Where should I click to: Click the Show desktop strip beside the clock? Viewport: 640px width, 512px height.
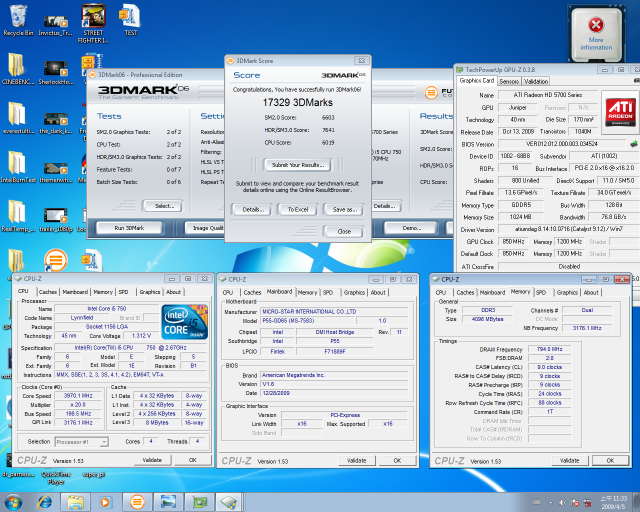[x=636, y=502]
